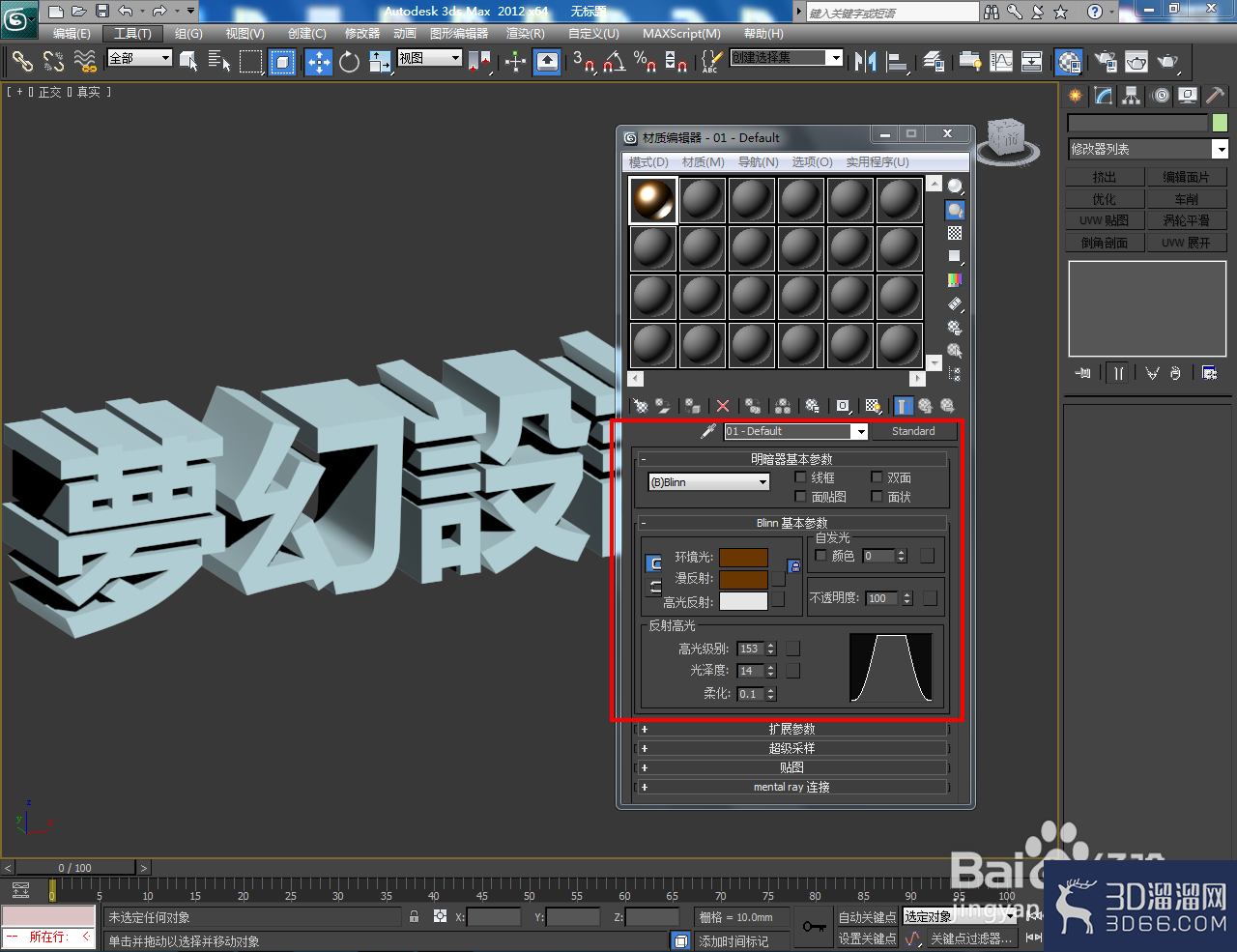Enable the 双面 two-sided checkbox

(877, 476)
